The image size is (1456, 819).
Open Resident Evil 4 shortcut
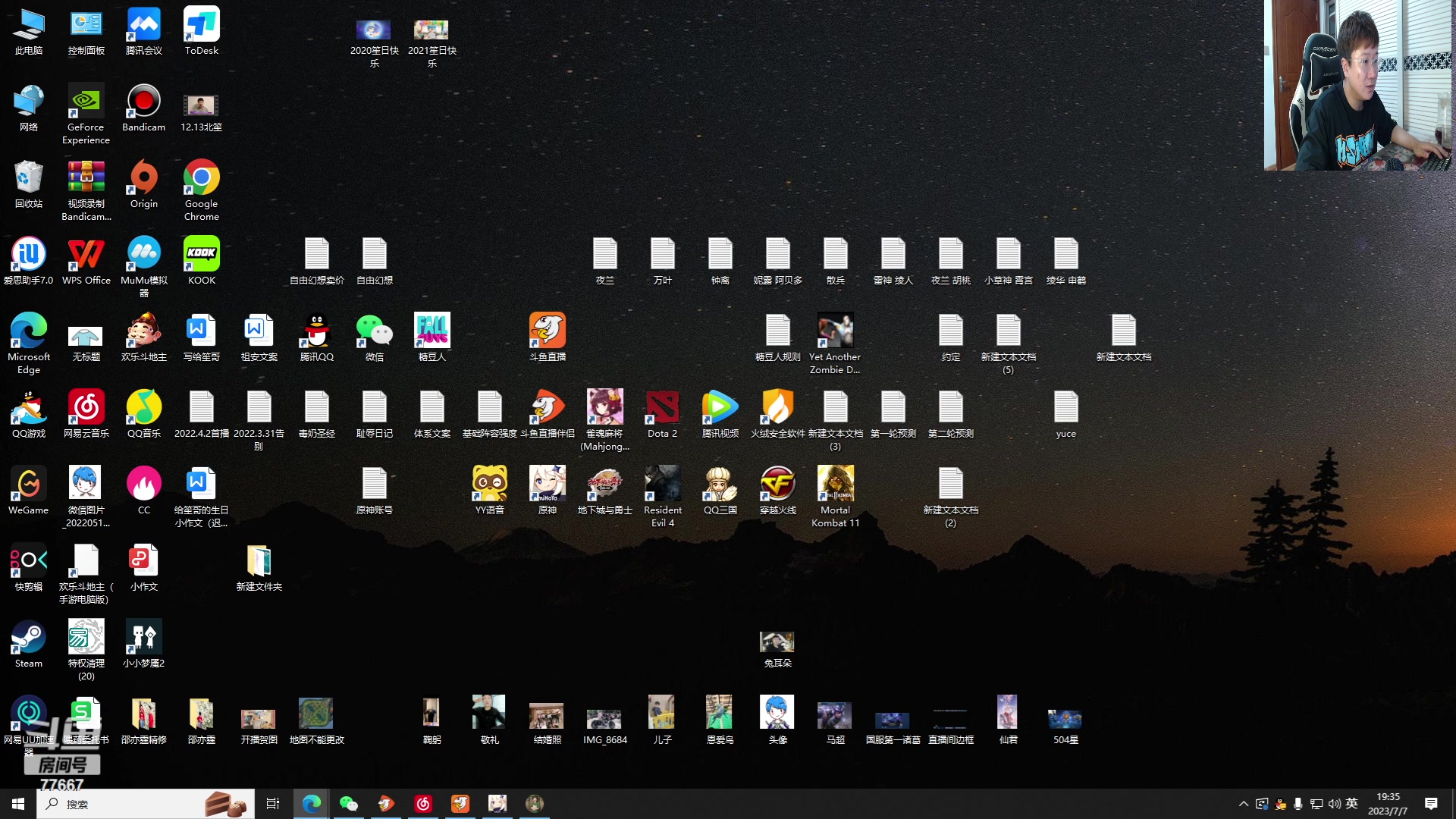(663, 496)
